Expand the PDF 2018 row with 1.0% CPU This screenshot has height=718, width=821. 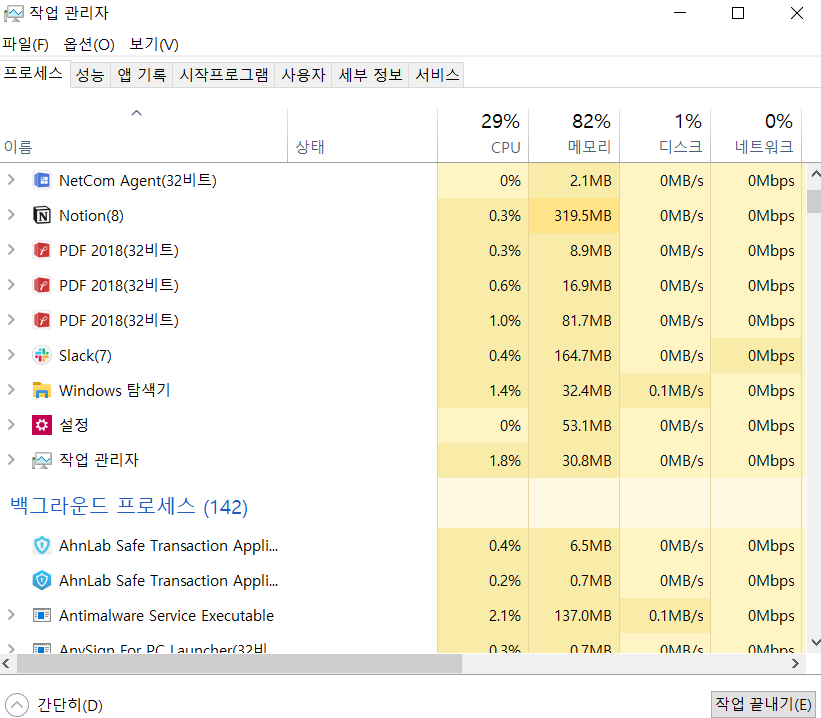(x=11, y=319)
